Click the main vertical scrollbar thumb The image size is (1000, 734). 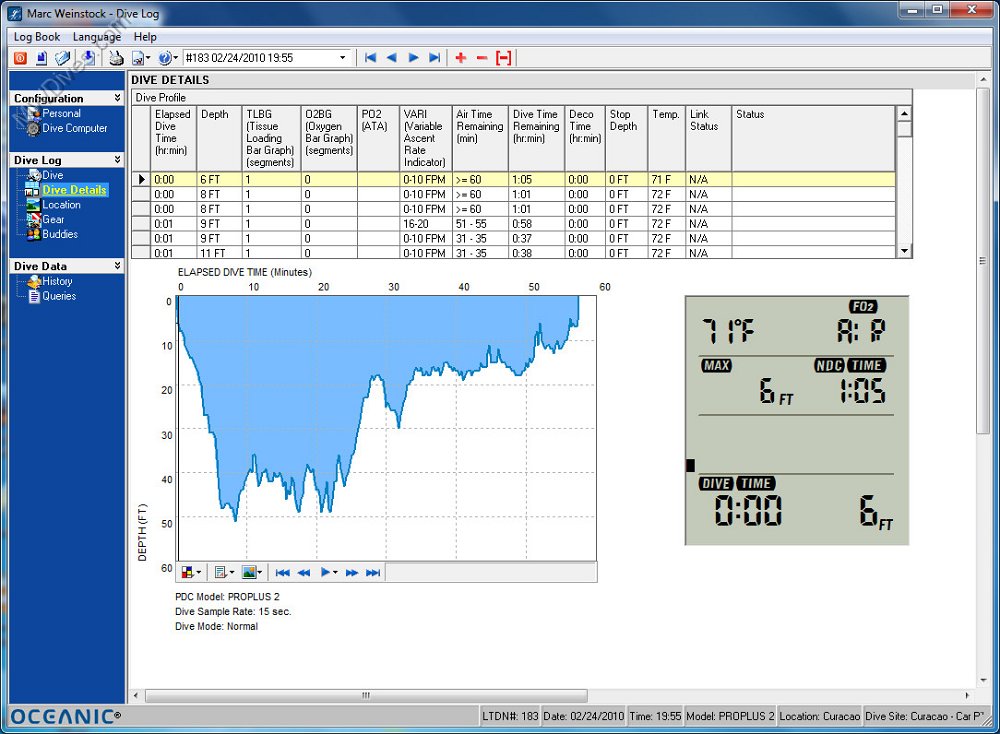[x=982, y=261]
